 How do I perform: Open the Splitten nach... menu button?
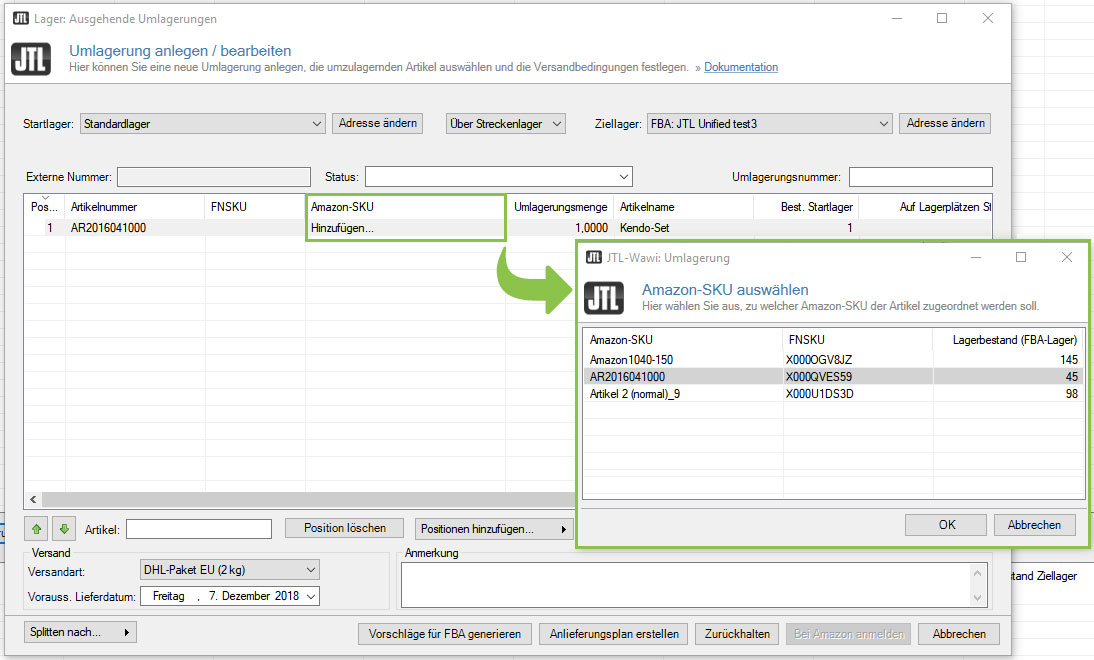tap(80, 632)
